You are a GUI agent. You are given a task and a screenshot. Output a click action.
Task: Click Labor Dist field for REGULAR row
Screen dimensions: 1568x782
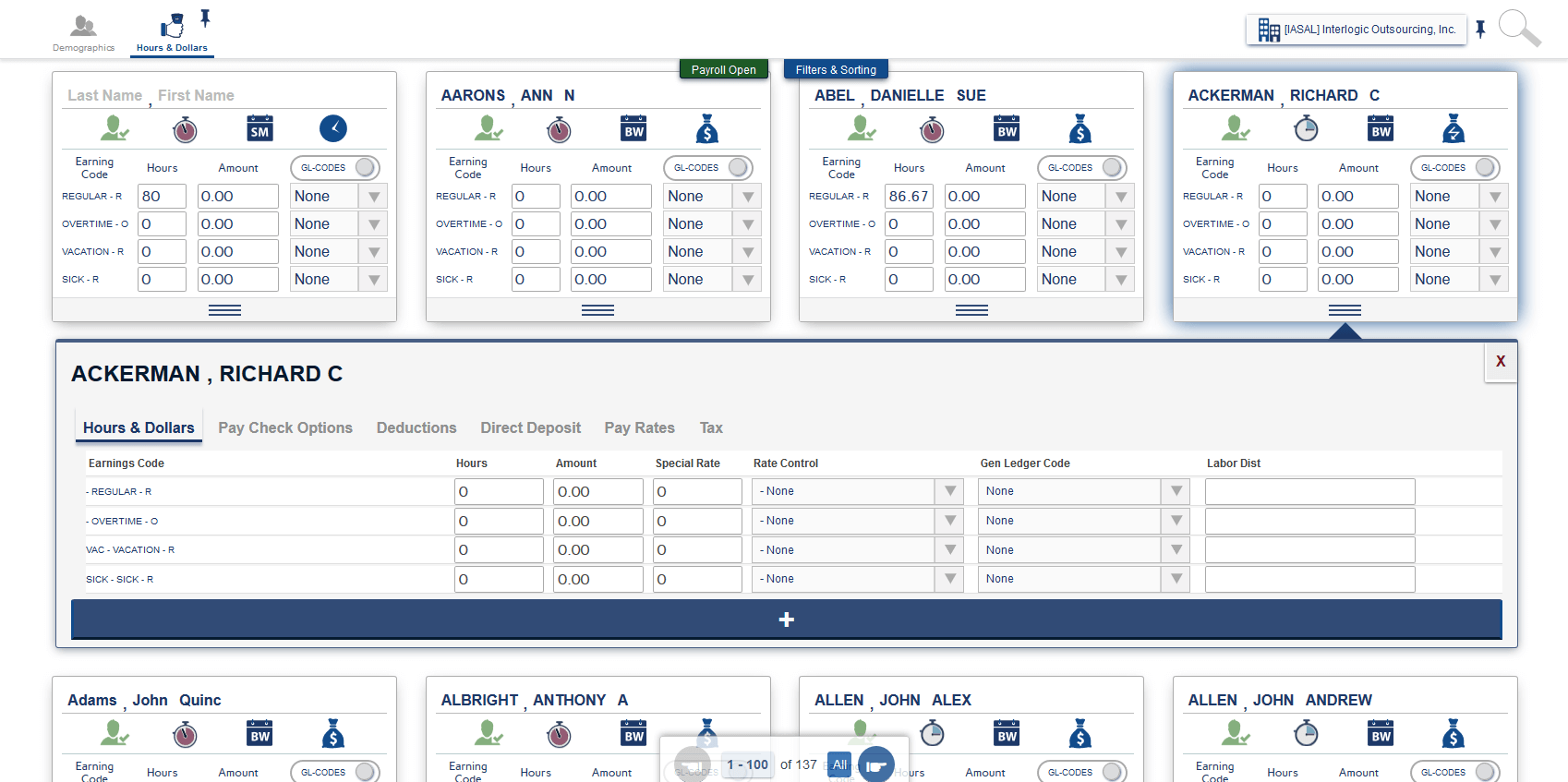tap(1310, 491)
